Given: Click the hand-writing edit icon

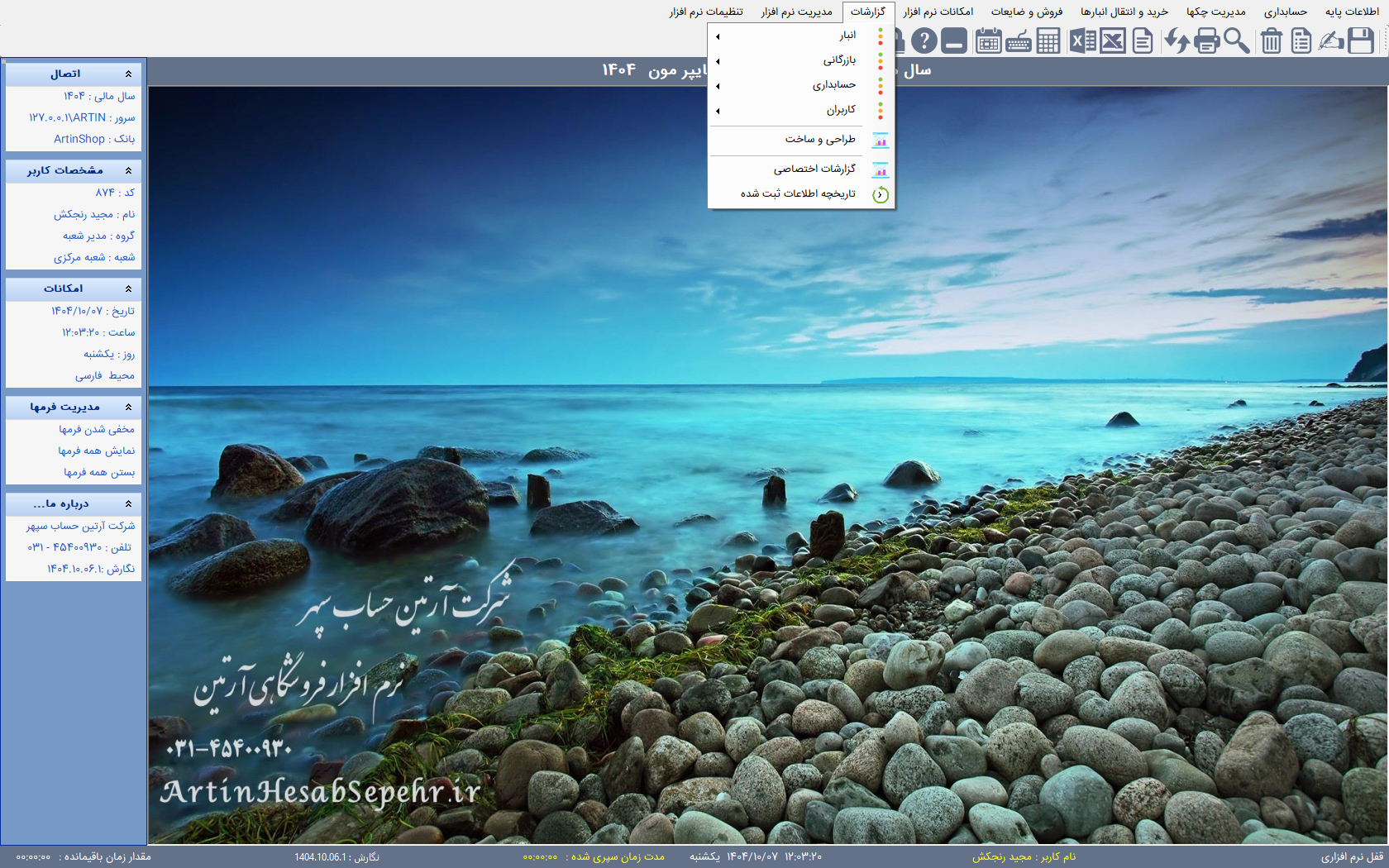Looking at the screenshot, I should [x=1330, y=41].
